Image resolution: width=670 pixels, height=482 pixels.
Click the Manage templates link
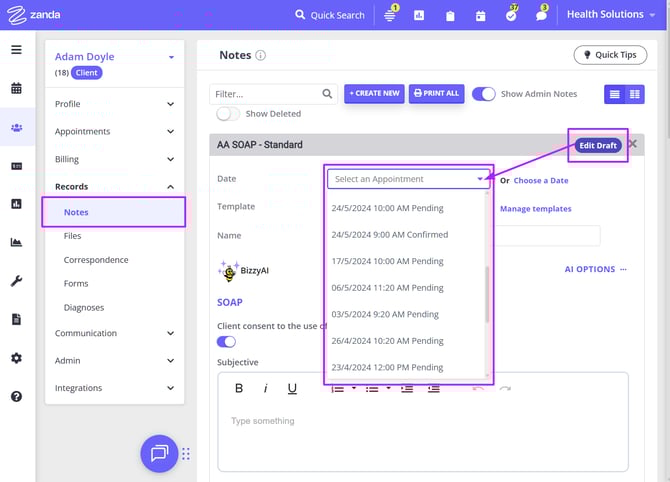535,209
